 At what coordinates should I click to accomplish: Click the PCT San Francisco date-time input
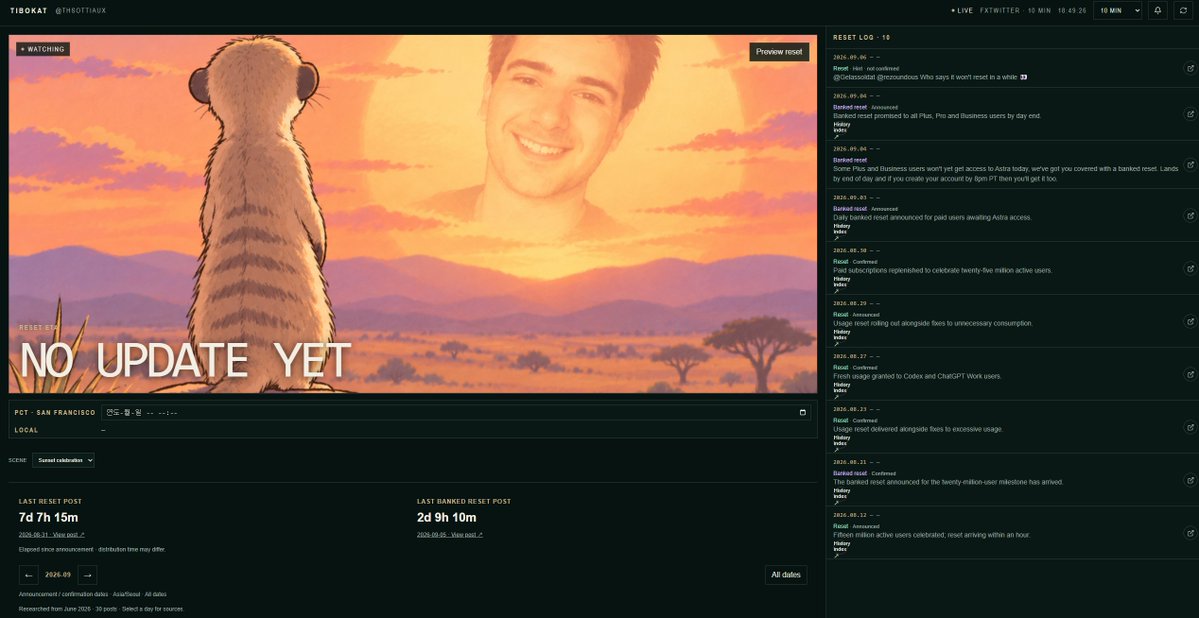[x=456, y=413]
